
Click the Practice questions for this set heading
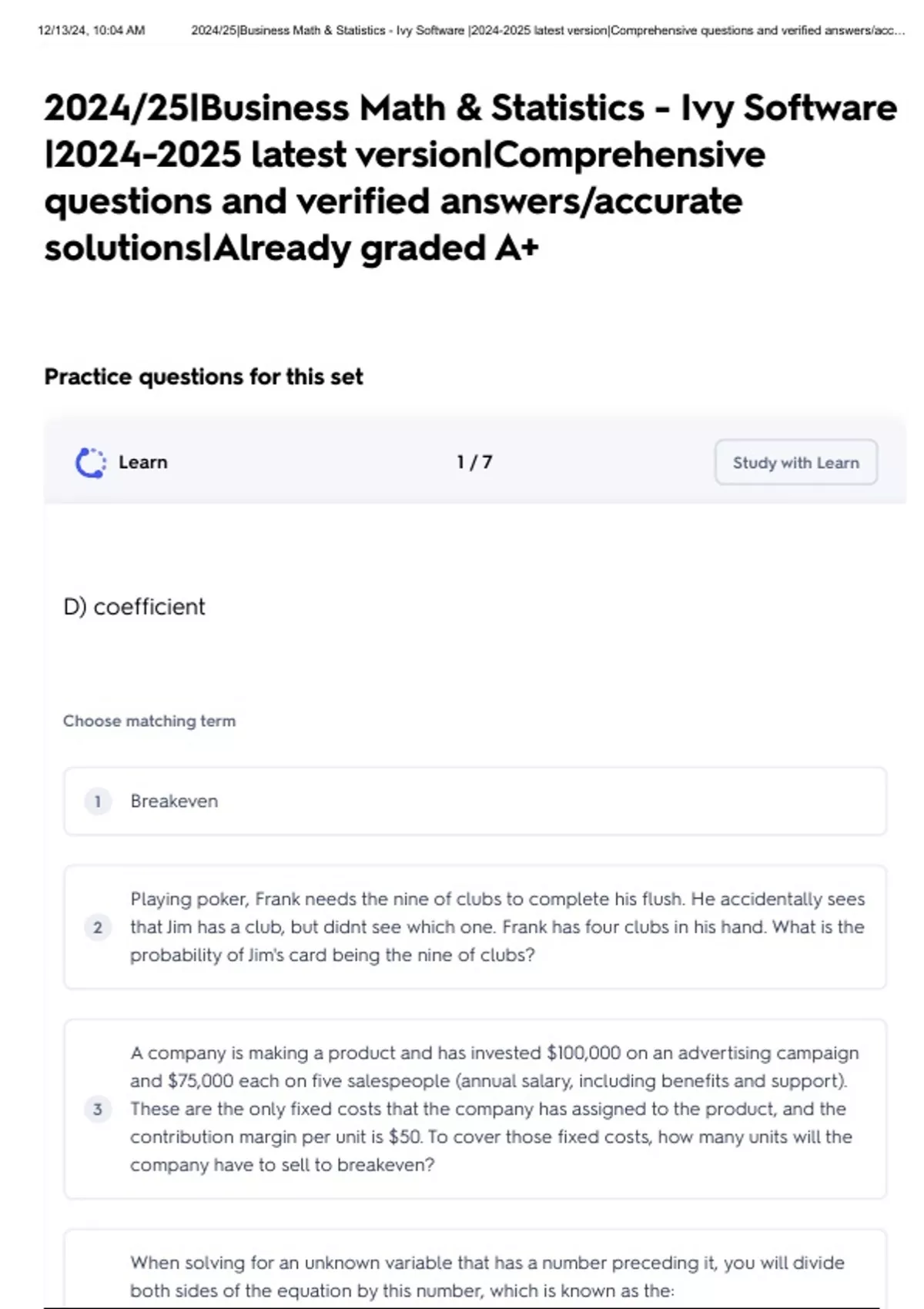(203, 377)
